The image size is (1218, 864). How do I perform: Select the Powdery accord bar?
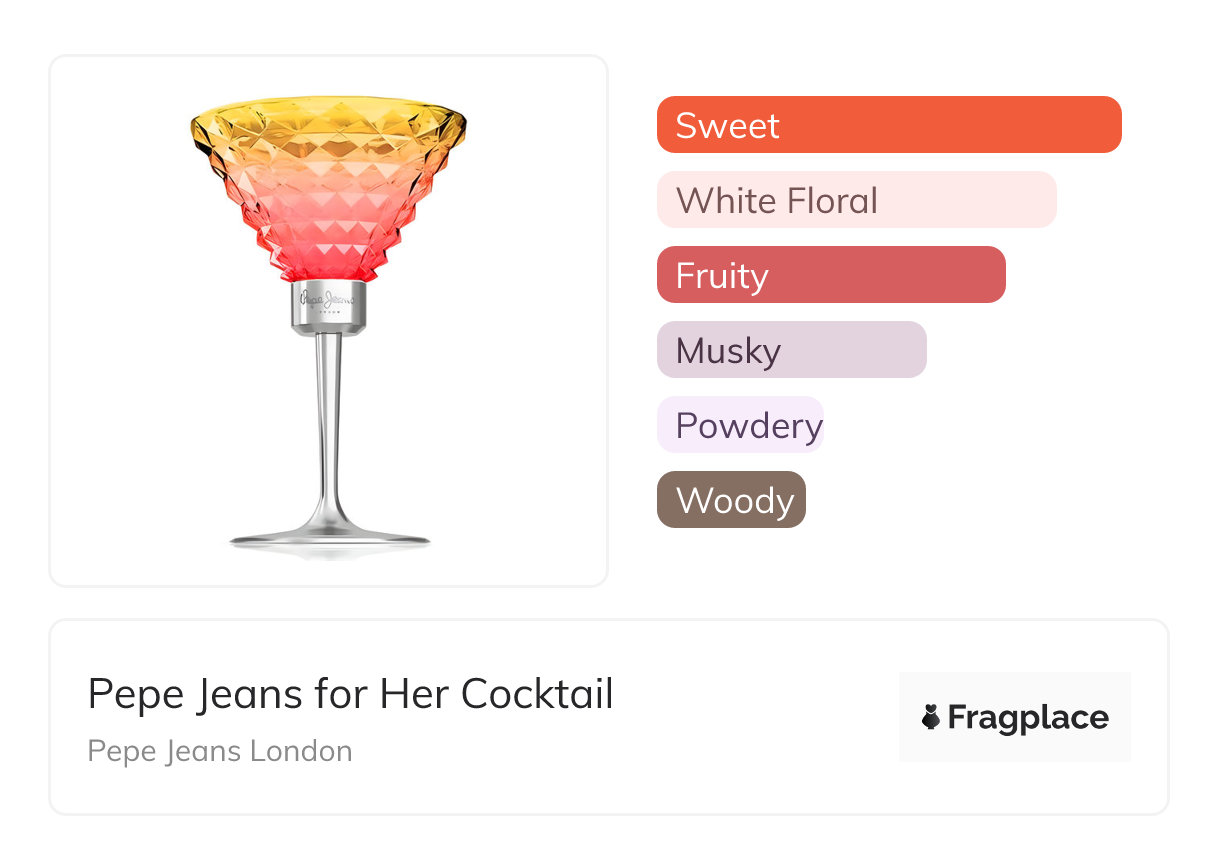(x=740, y=425)
